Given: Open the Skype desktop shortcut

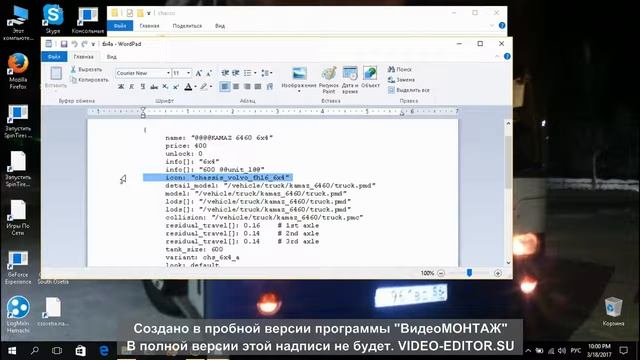Looking at the screenshot, I should [x=53, y=19].
